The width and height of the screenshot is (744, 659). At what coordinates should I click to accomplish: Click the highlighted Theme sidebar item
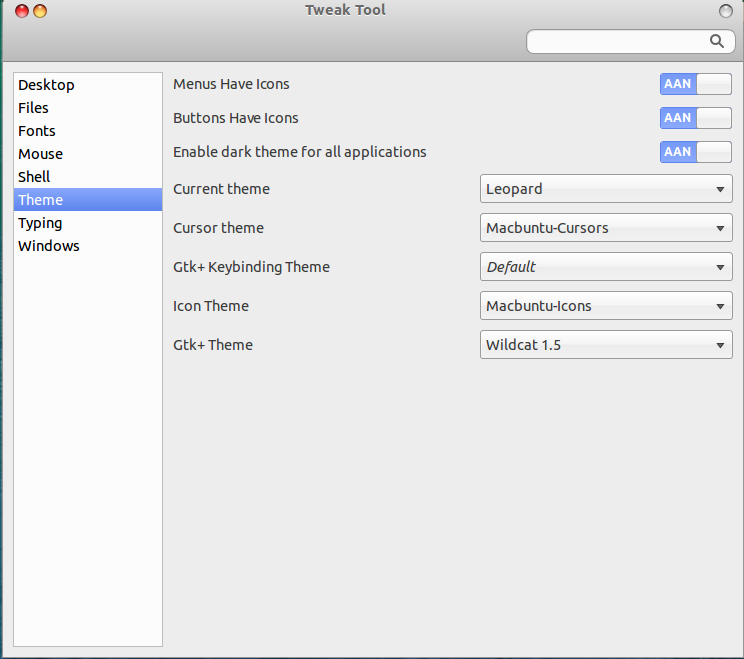coord(40,200)
